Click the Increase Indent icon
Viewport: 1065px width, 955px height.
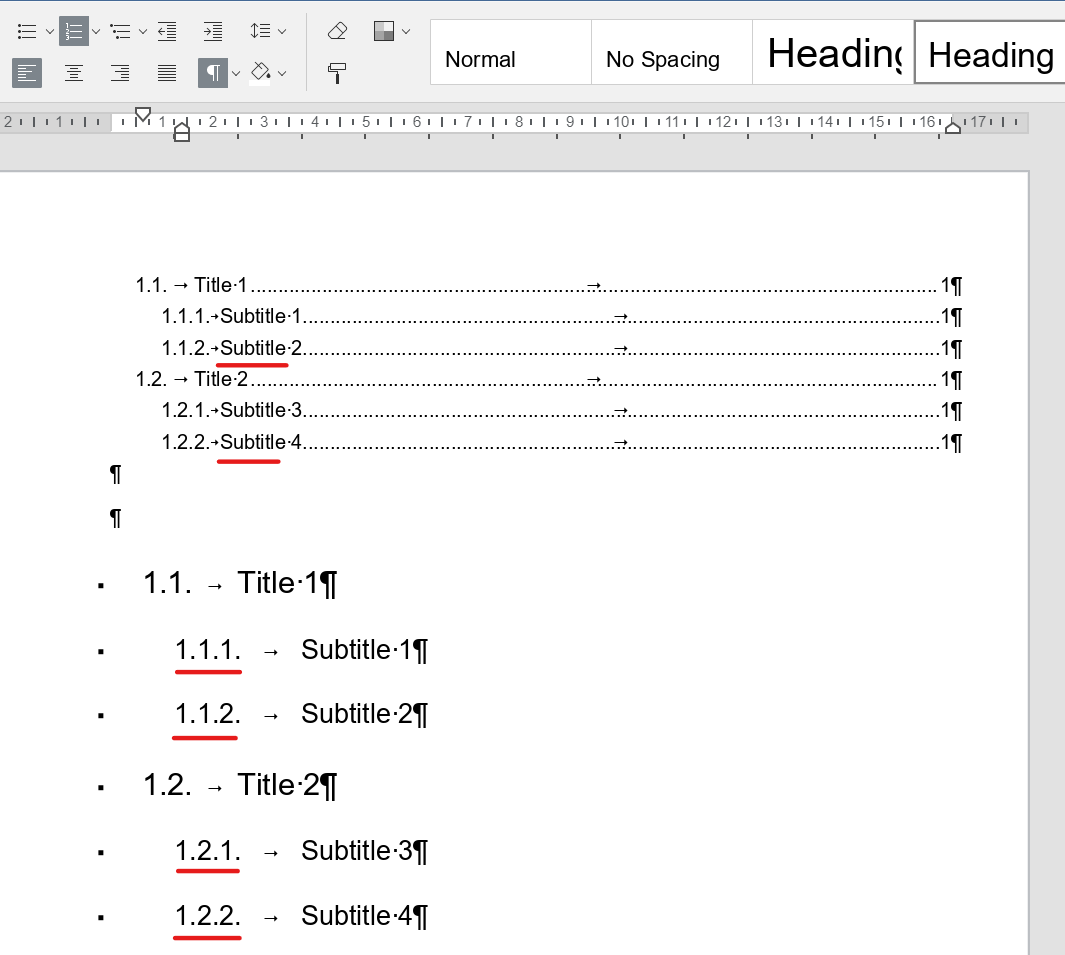point(212,31)
